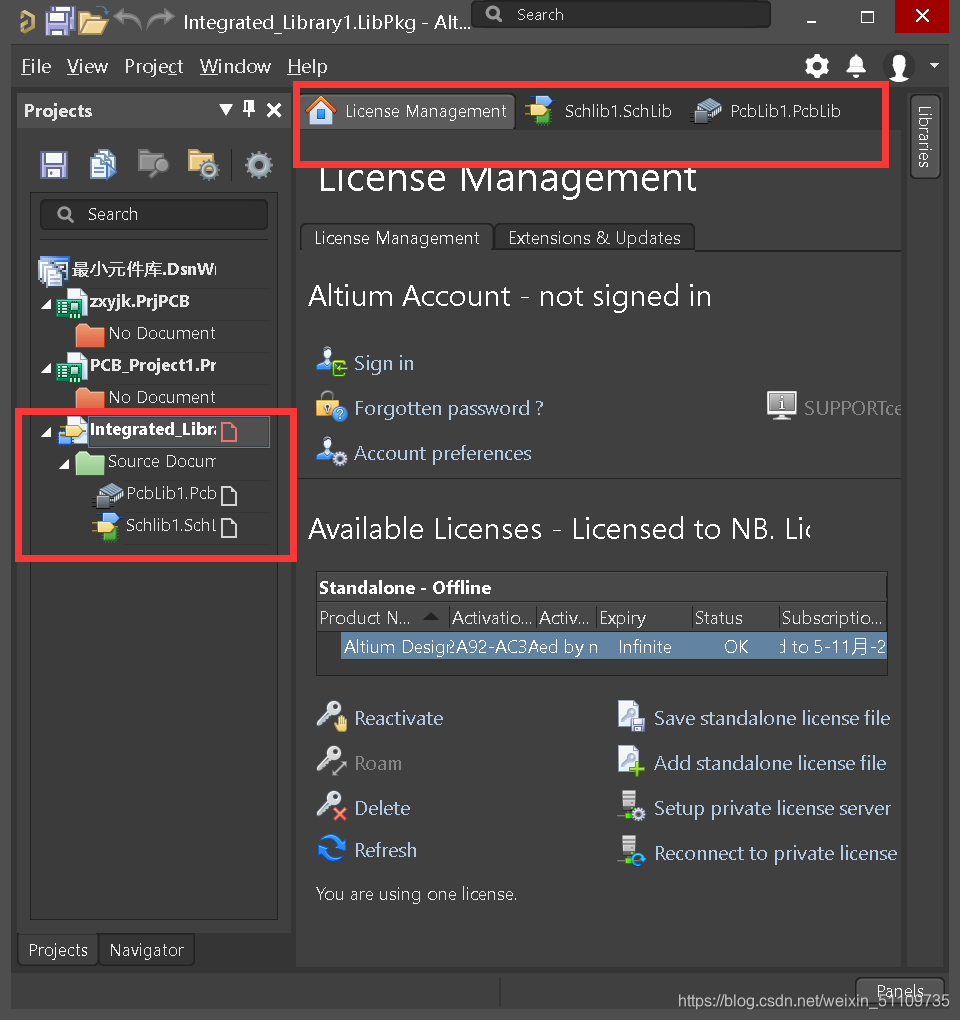Click the Projects panel search field
The image size is (960, 1020).
tap(154, 214)
